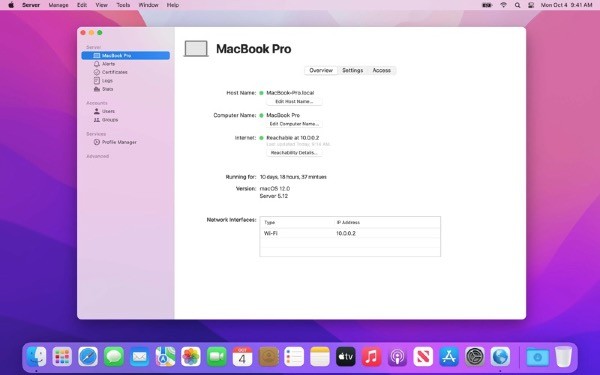Click Edit Computer Name button

point(294,124)
